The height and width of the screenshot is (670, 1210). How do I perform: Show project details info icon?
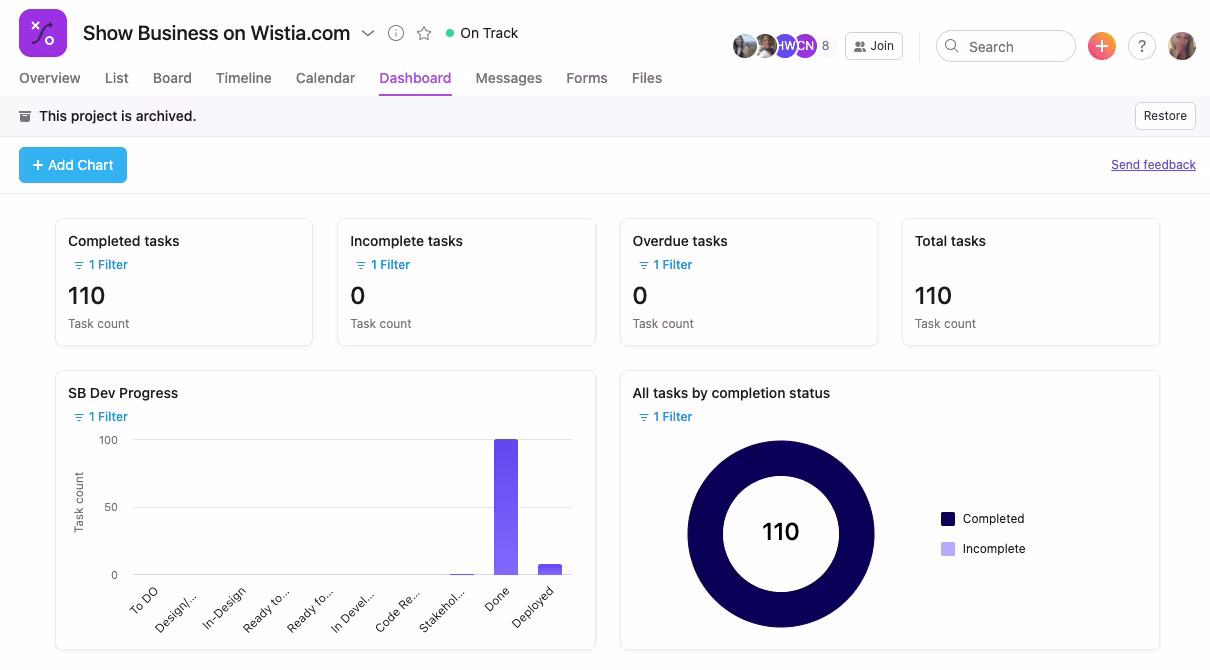(x=396, y=33)
